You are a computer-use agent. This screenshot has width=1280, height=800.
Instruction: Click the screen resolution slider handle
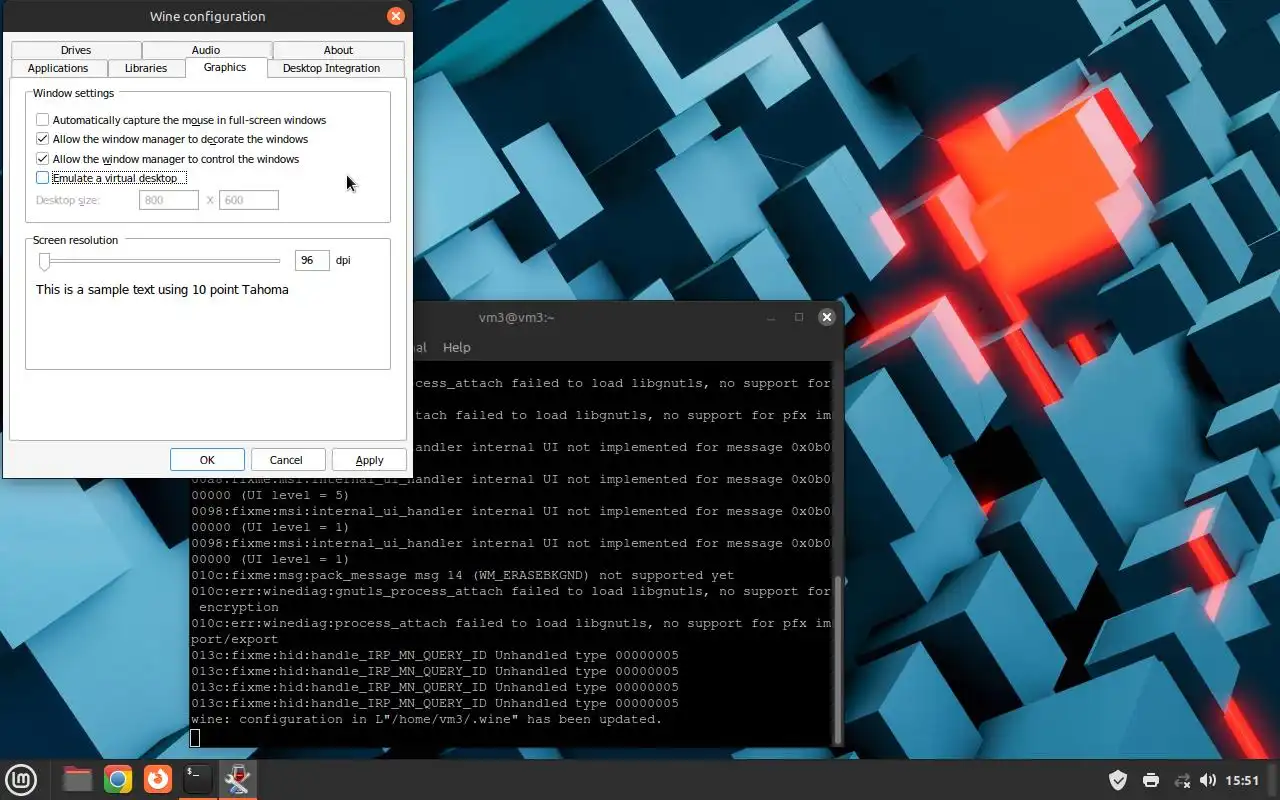44,261
